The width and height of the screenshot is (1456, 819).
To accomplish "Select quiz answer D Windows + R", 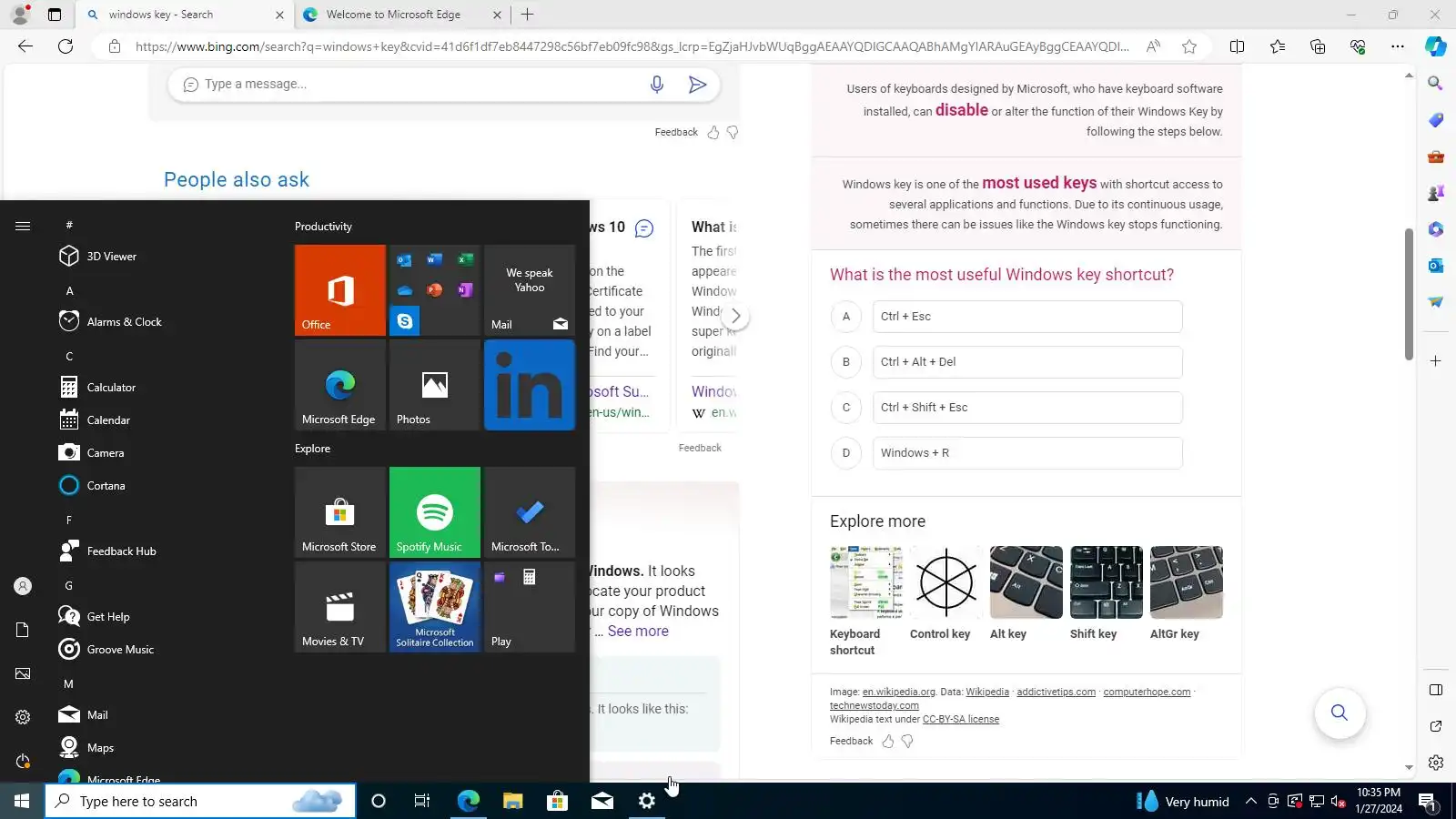I will click(1027, 453).
